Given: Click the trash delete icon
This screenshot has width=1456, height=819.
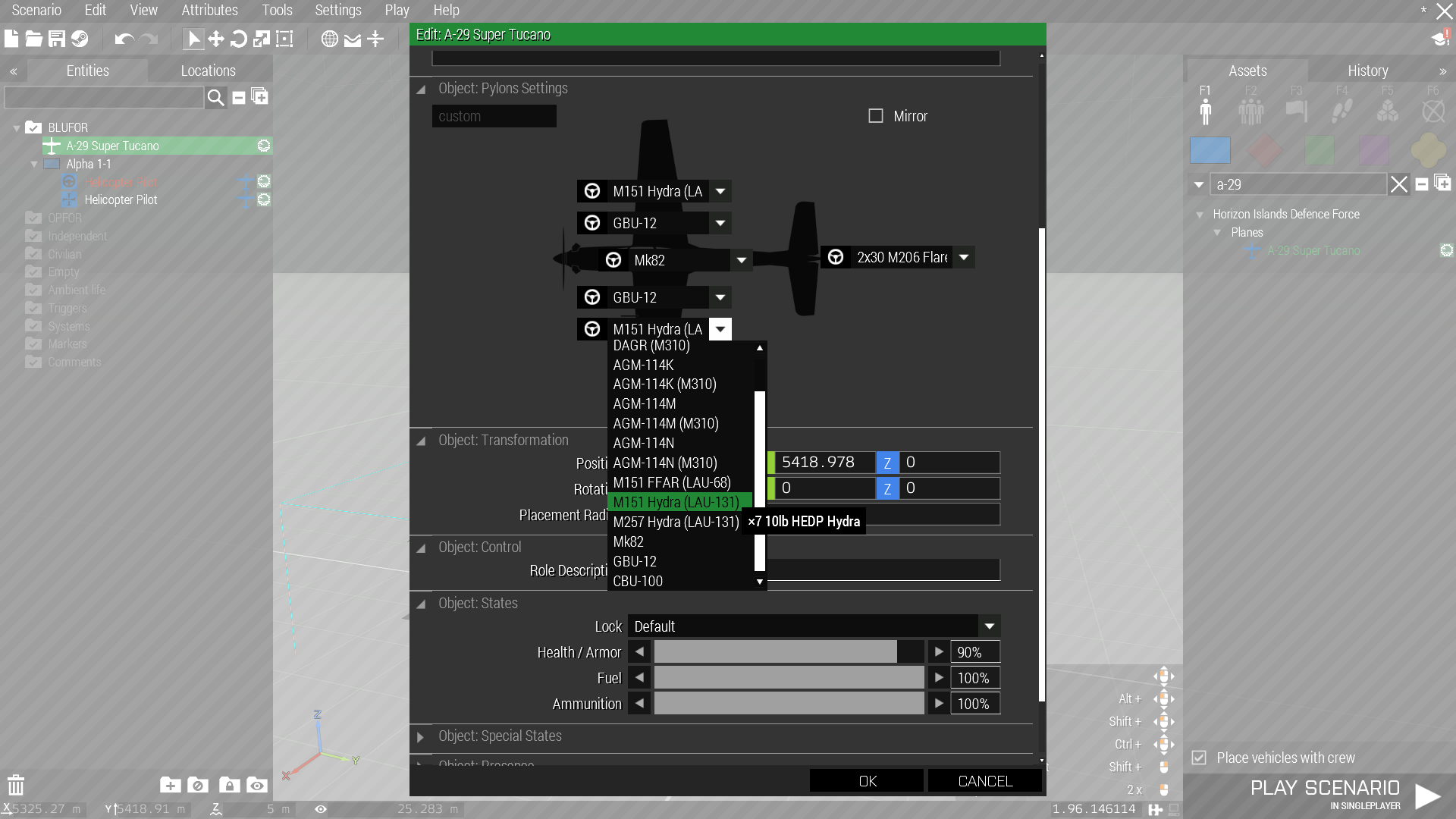Looking at the screenshot, I should pos(16,785).
